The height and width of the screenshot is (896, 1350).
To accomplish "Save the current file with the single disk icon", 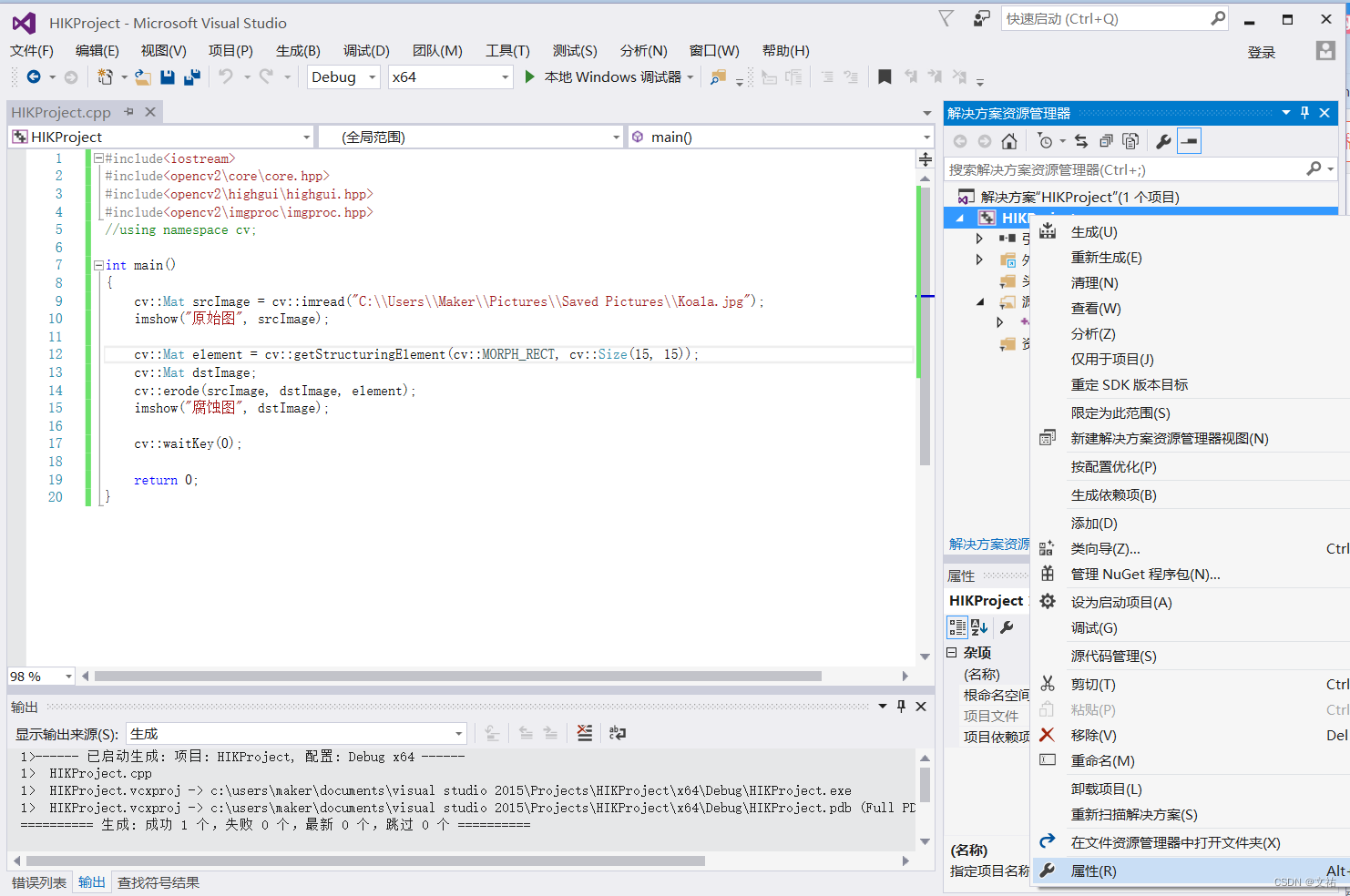I will click(168, 77).
